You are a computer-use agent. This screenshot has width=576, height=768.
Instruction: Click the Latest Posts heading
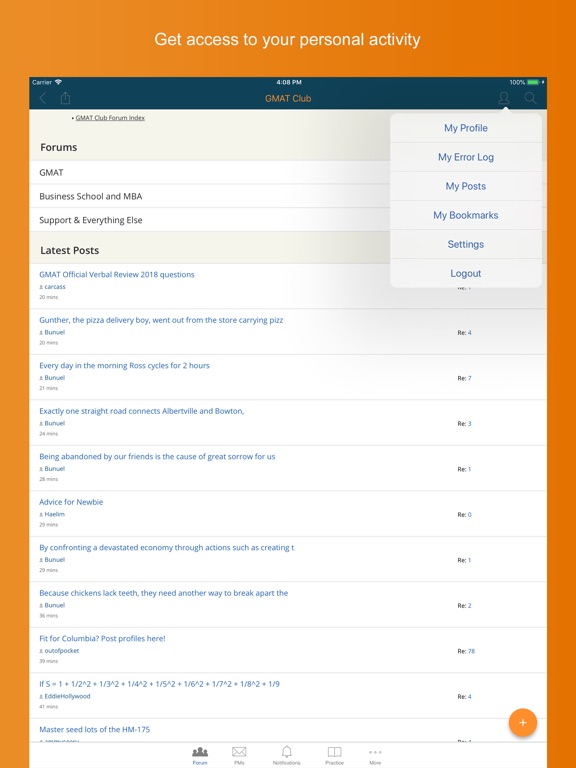70,250
